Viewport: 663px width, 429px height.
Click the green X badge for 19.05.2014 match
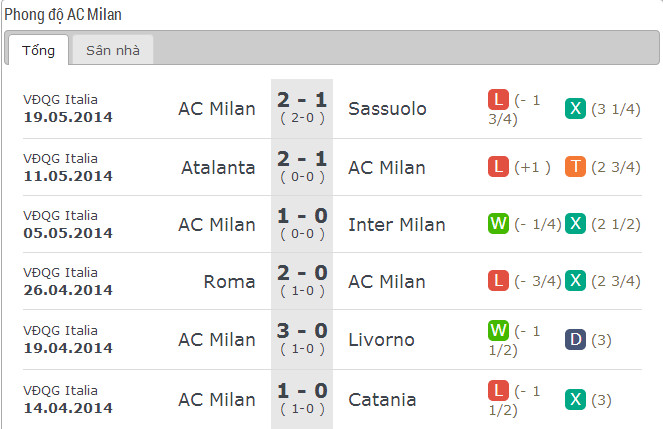pyautogui.click(x=575, y=109)
